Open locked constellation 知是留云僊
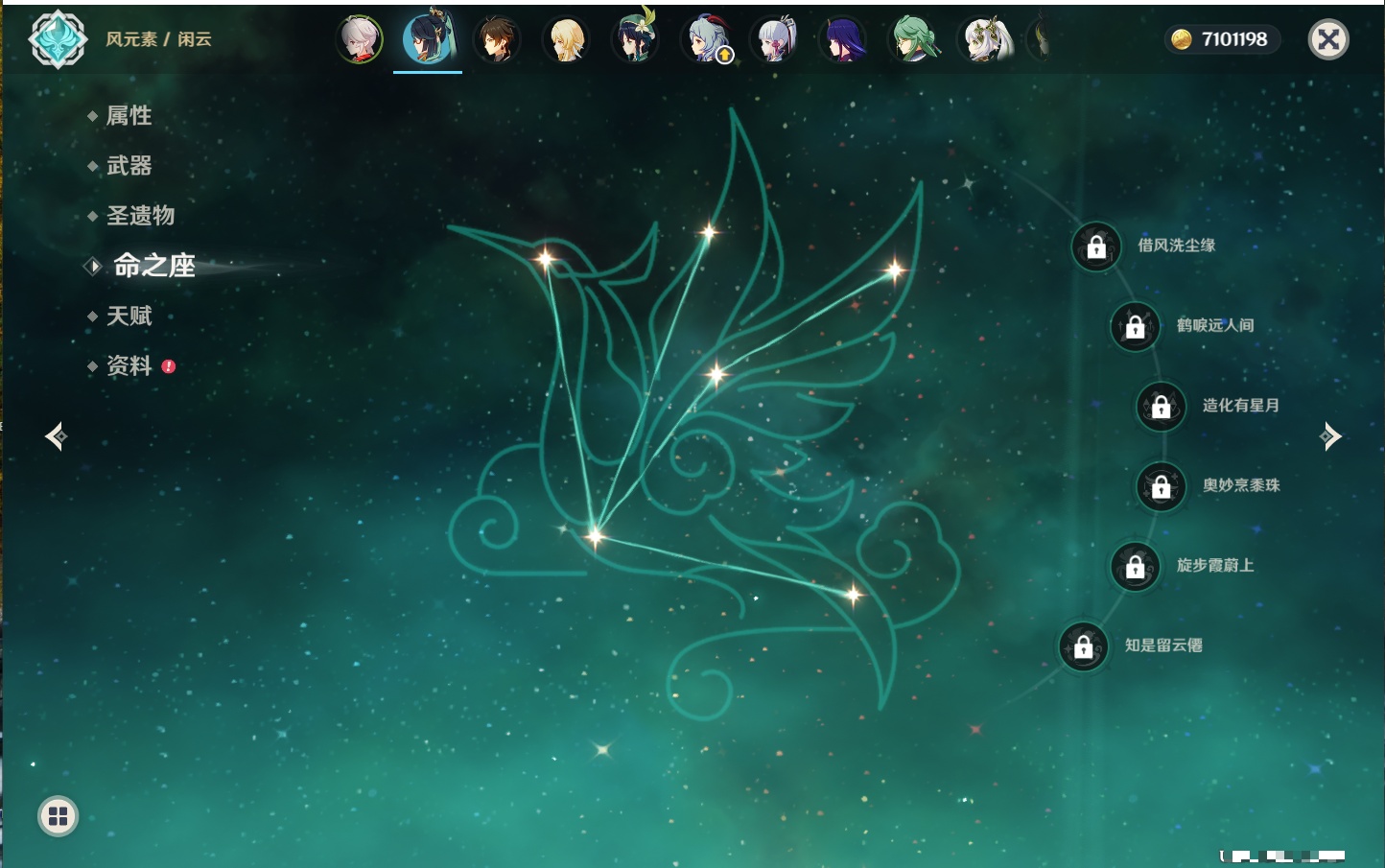 pos(1084,646)
